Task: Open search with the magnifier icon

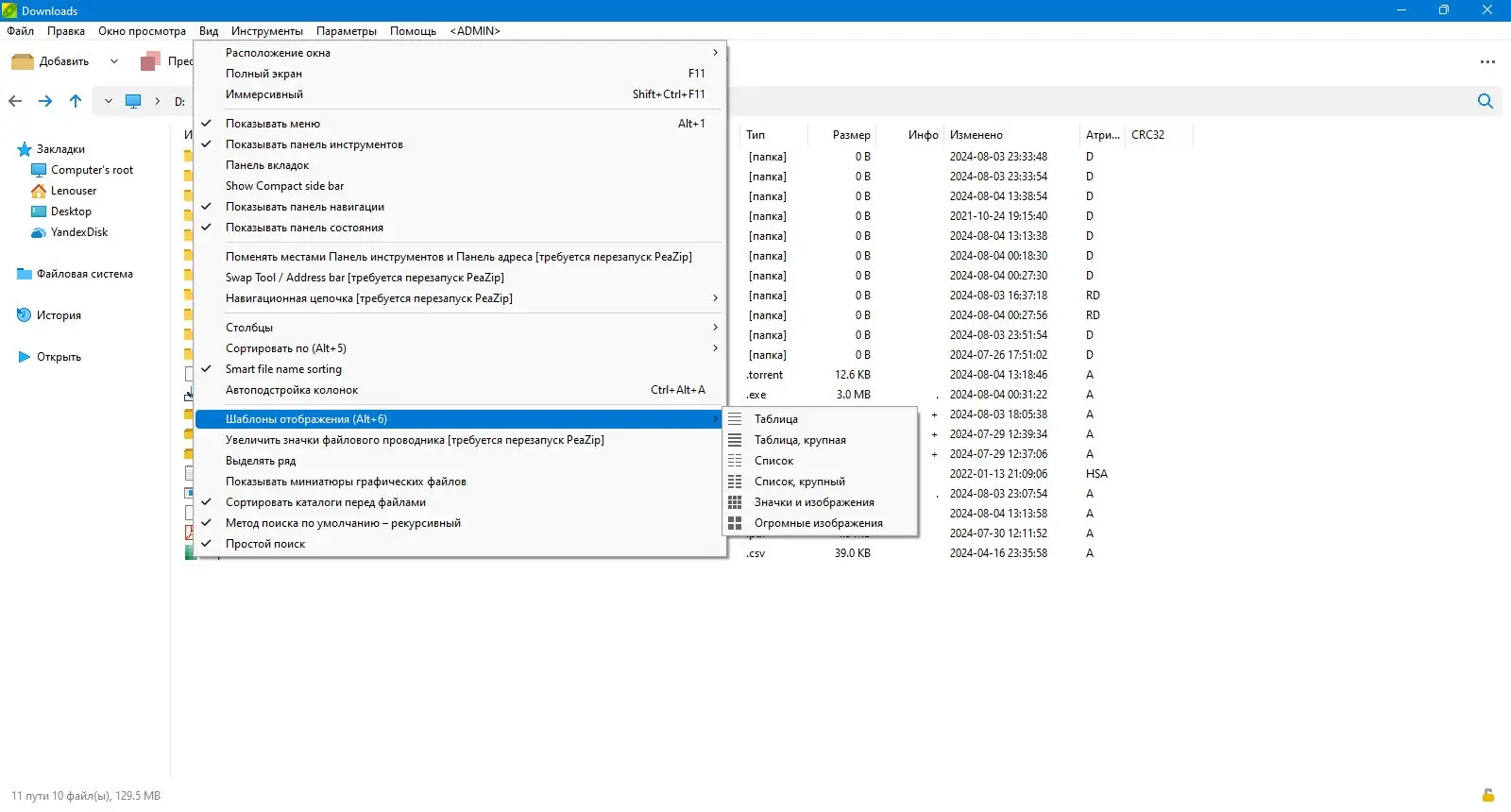Action: 1486,101
